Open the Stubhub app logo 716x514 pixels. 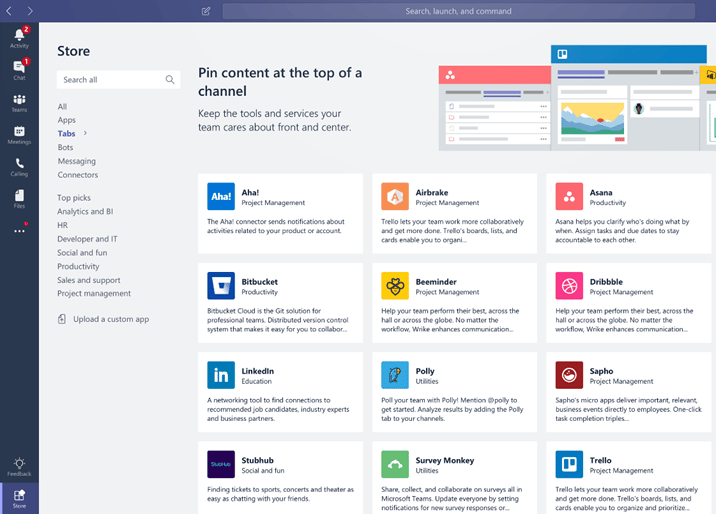(x=221, y=464)
